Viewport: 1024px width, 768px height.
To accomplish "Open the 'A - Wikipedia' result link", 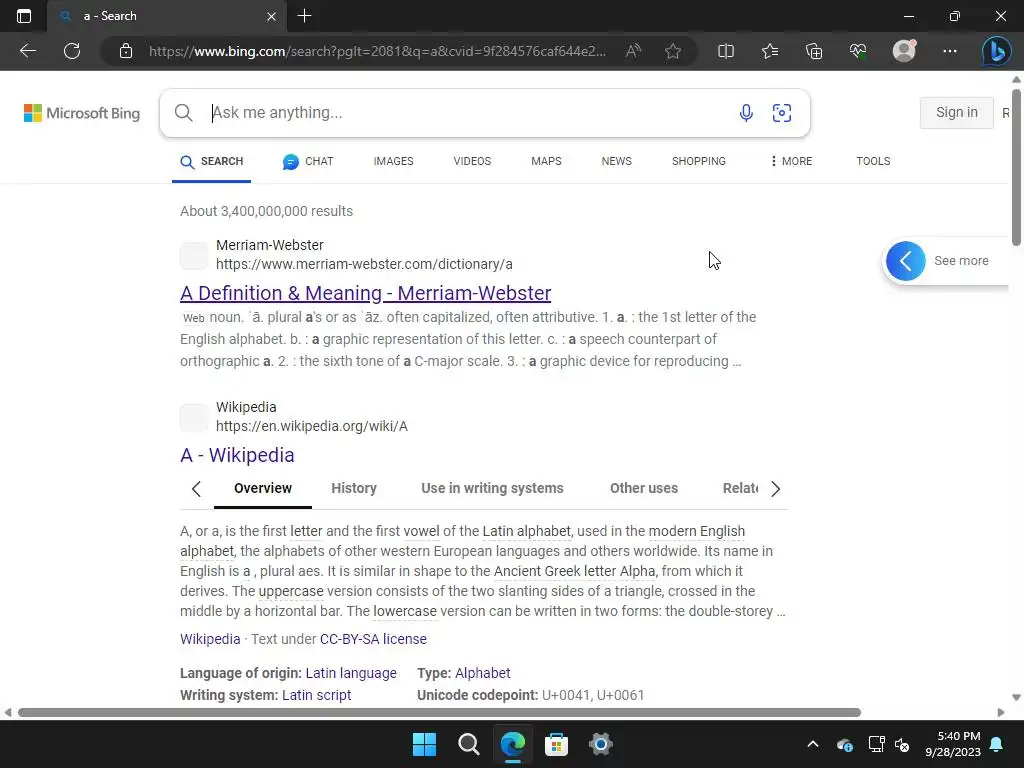I will (x=237, y=455).
